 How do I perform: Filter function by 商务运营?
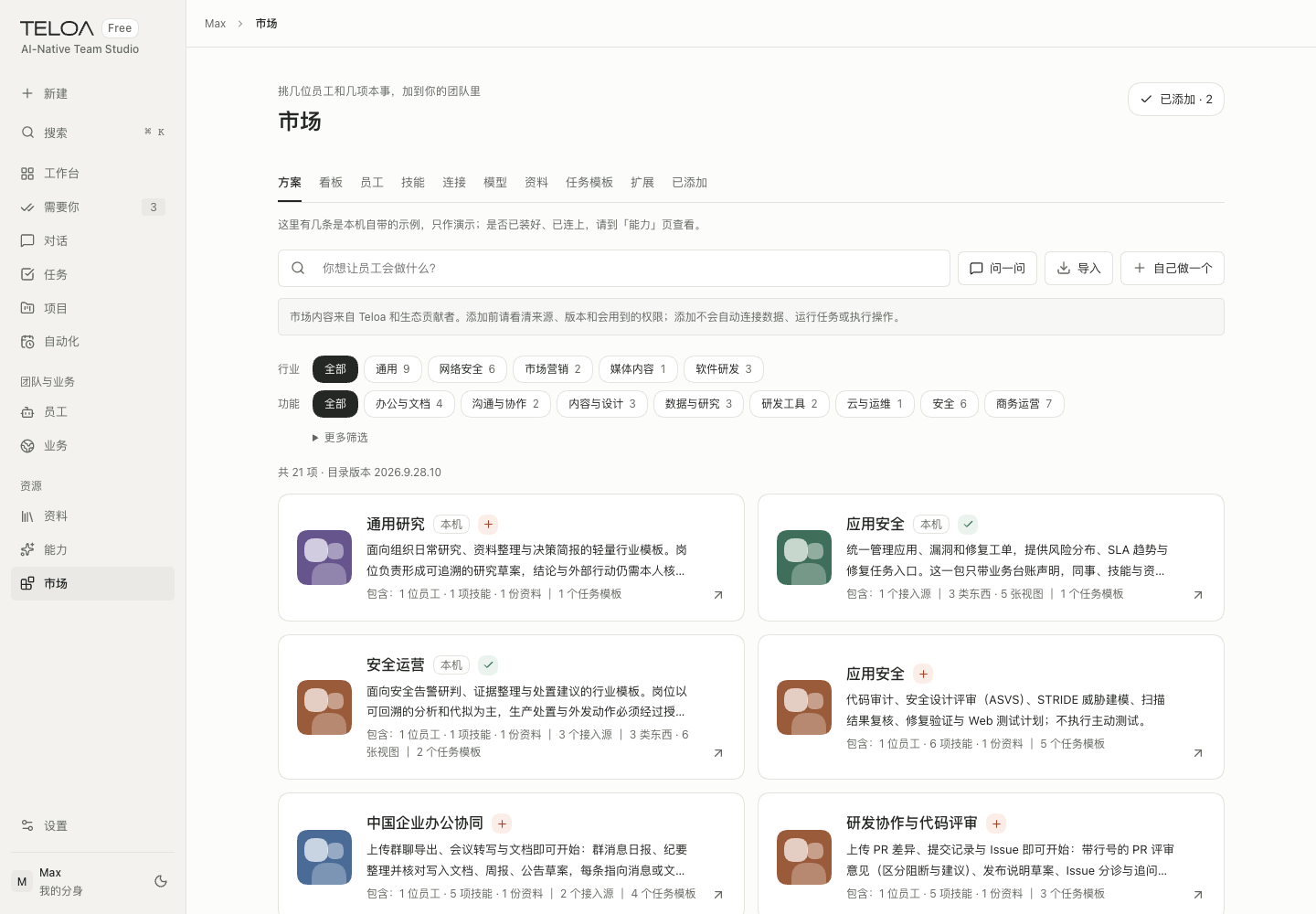(1024, 404)
